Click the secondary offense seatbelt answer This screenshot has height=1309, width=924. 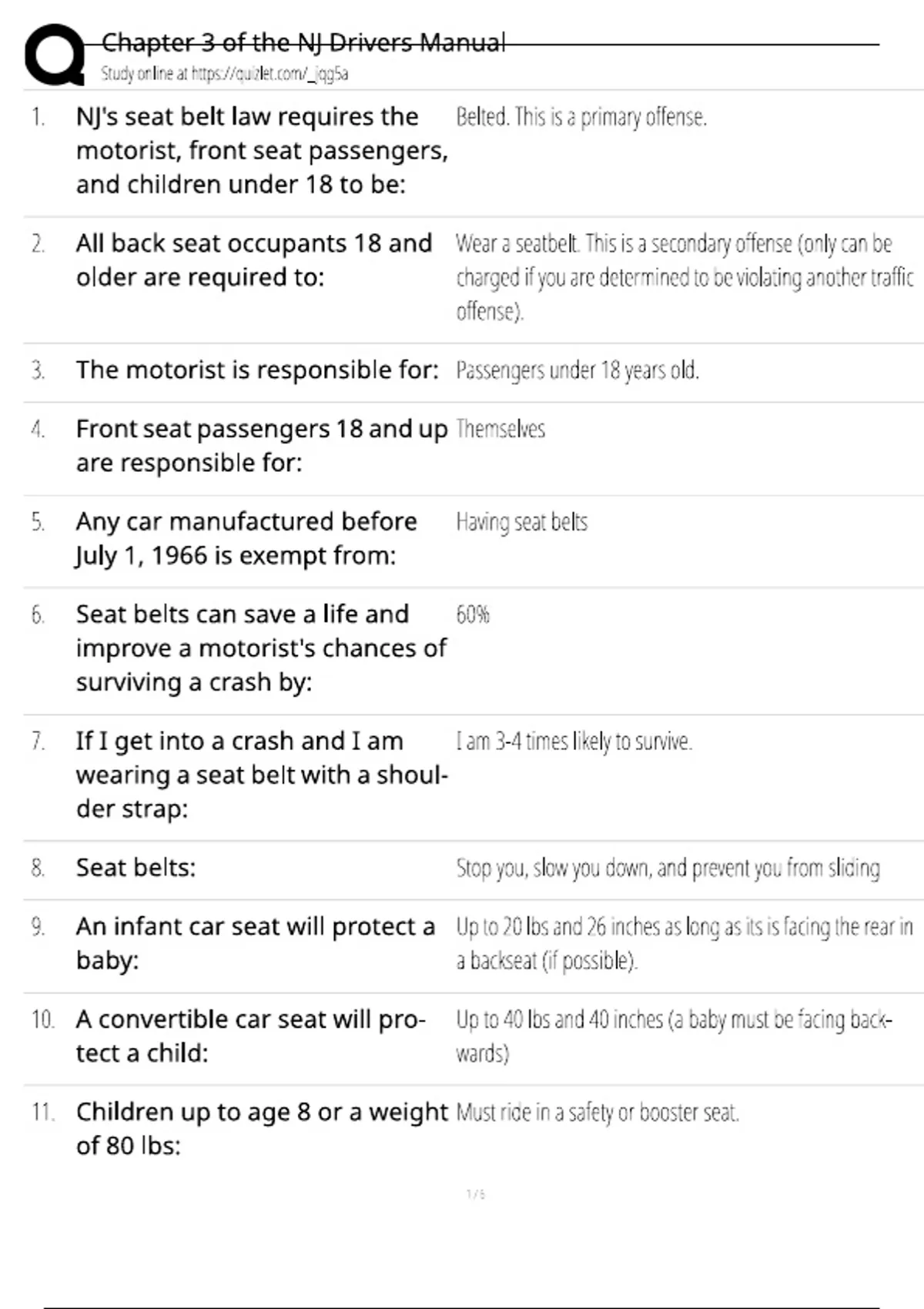click(684, 277)
